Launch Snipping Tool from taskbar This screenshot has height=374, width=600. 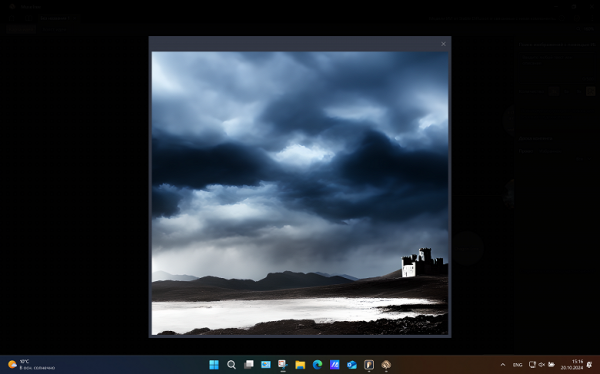pos(283,364)
